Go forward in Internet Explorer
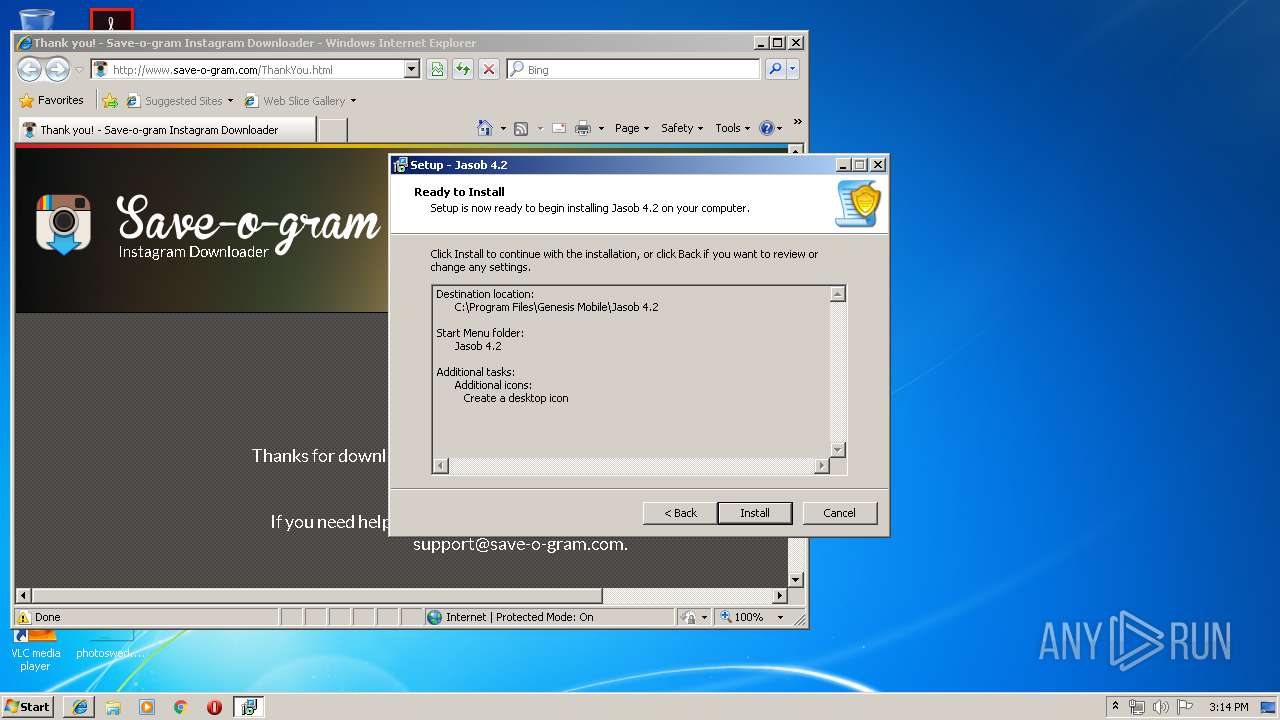 point(57,69)
